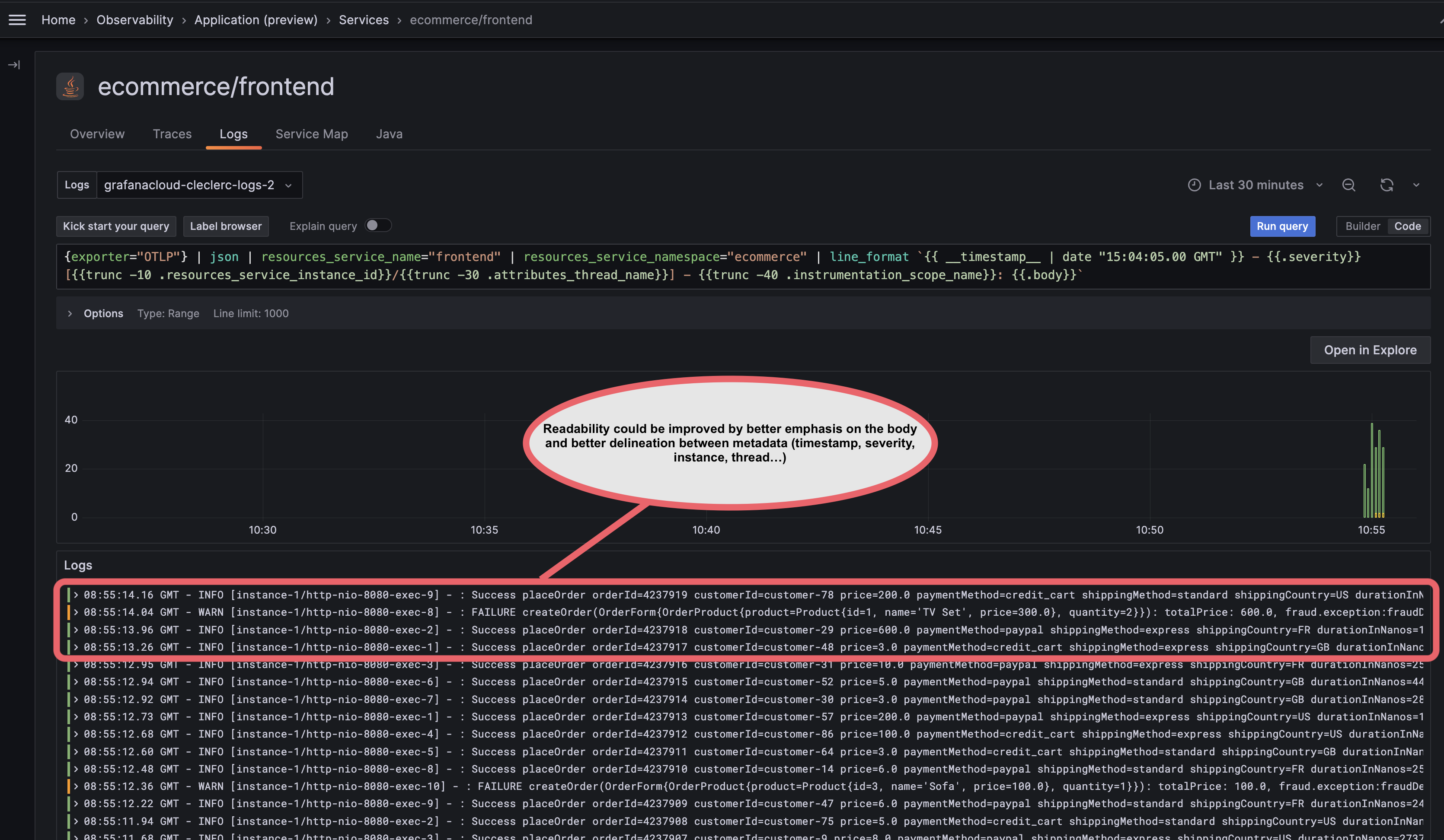Expand log line 08:55:12.73 exec-1

pos(76,717)
